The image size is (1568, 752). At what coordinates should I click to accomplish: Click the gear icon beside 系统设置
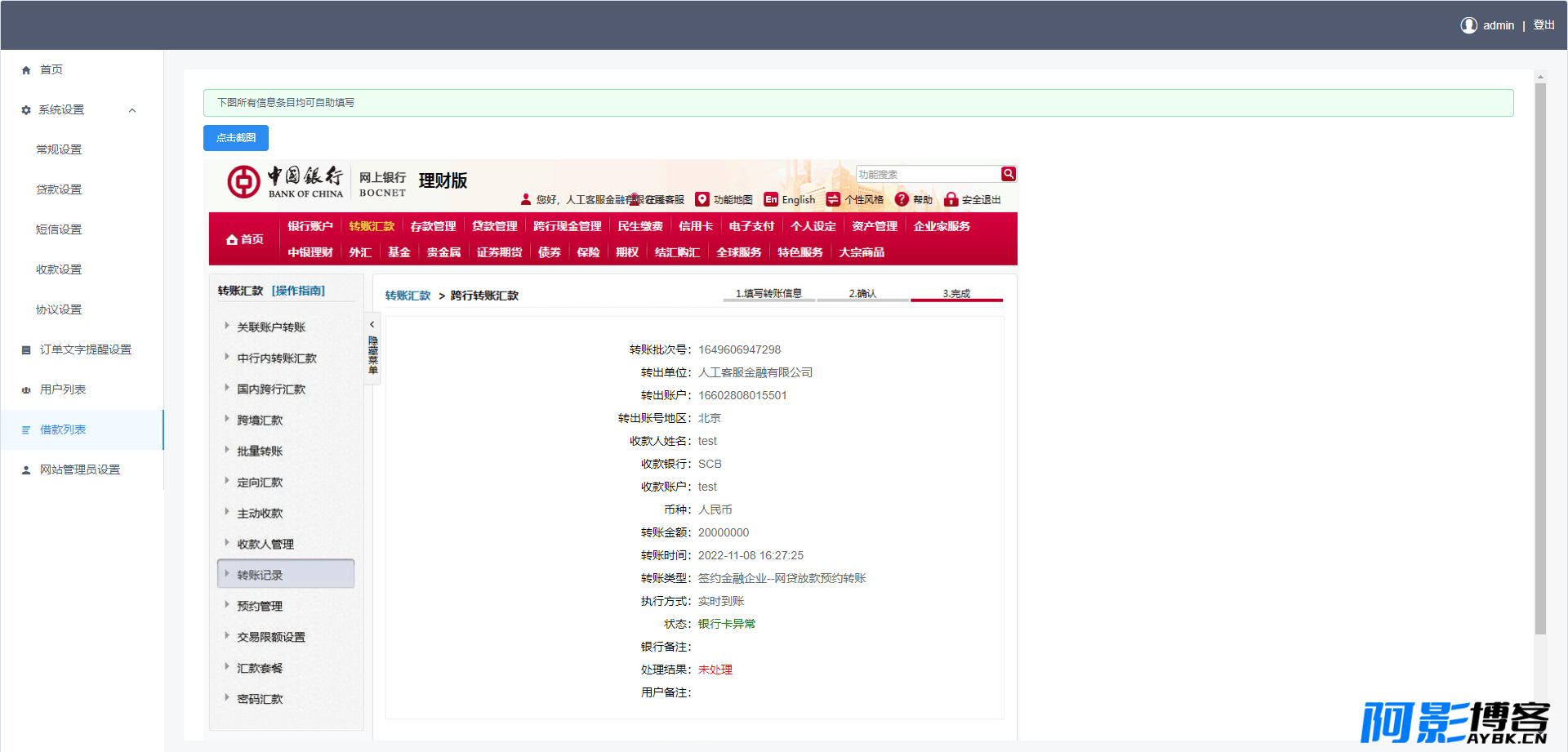coord(26,110)
